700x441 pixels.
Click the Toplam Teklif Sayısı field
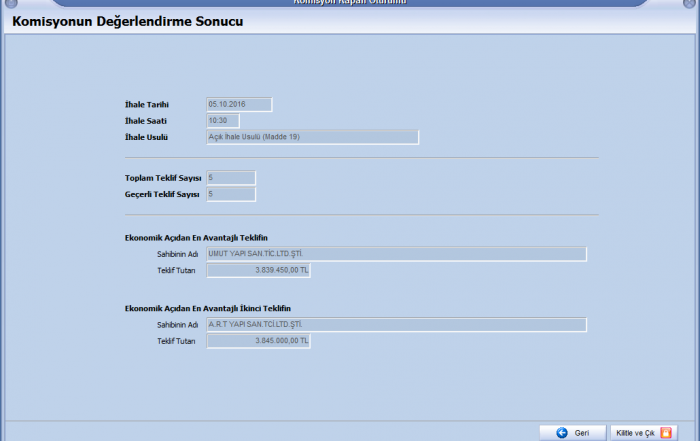click(230, 178)
